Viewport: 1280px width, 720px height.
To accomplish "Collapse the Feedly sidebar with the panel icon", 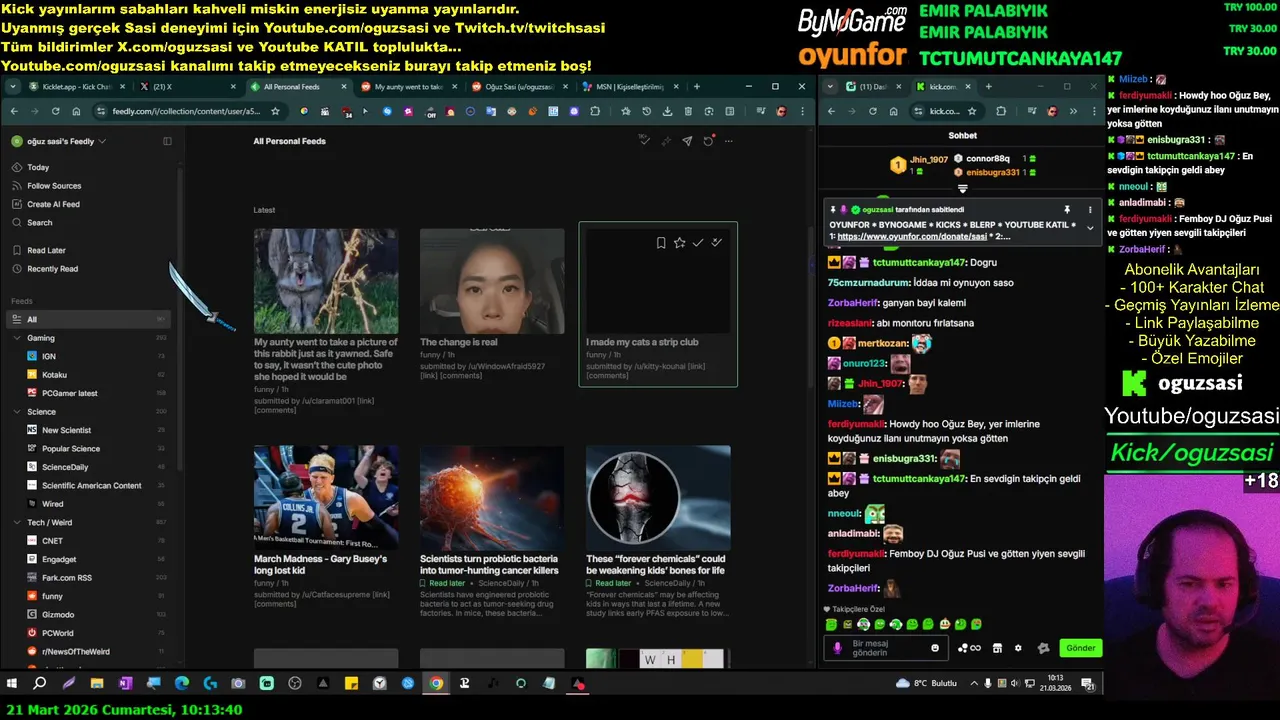I will (167, 141).
